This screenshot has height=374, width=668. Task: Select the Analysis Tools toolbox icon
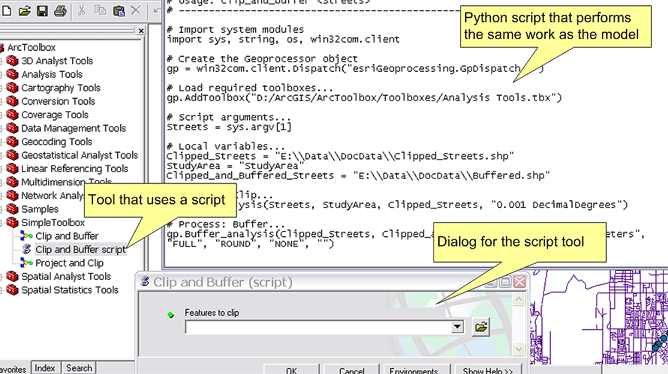pyautogui.click(x=12, y=74)
